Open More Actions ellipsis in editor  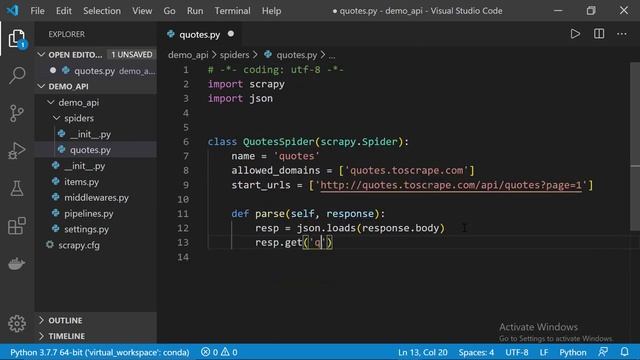[622, 34]
